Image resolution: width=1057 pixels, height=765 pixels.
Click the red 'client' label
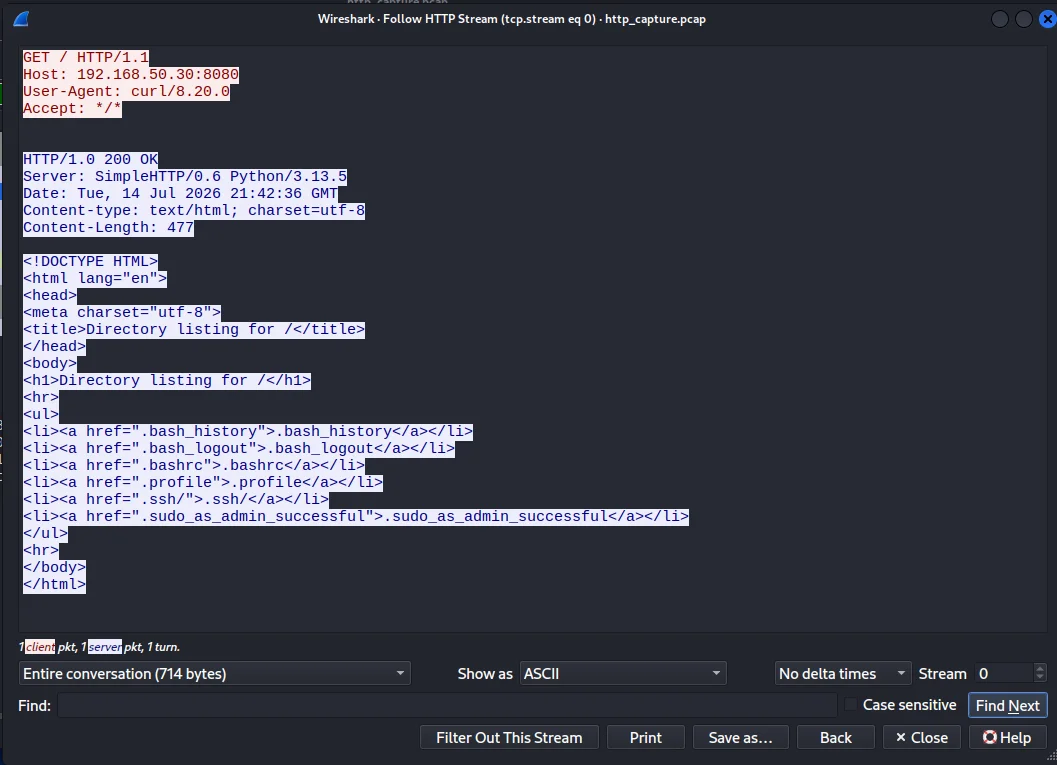40,646
